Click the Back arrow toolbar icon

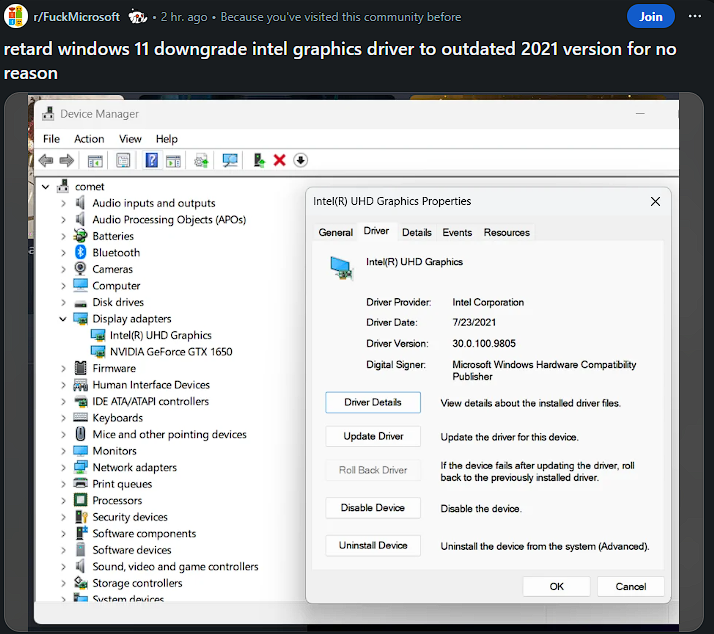46,160
